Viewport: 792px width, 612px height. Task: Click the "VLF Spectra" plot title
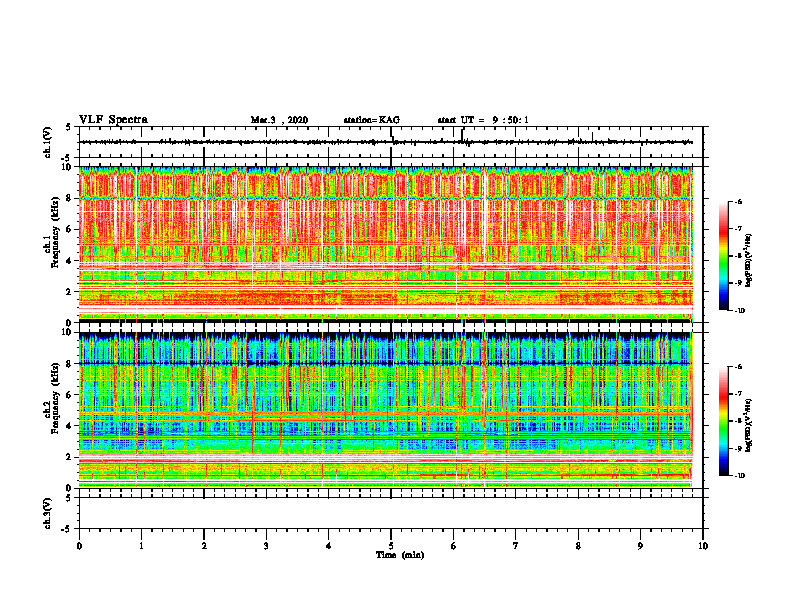tap(113, 120)
